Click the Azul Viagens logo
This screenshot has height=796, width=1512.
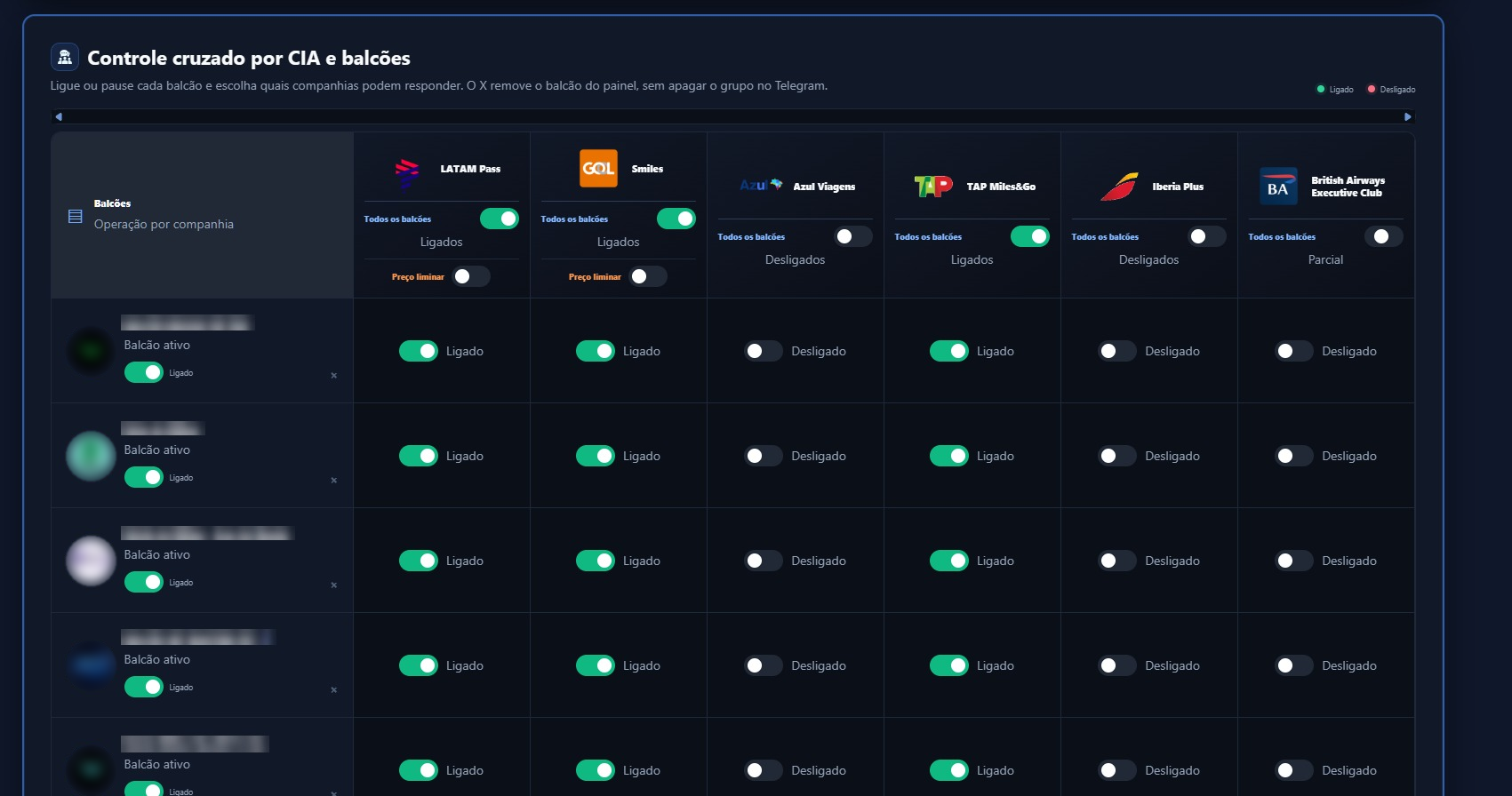[x=761, y=185]
